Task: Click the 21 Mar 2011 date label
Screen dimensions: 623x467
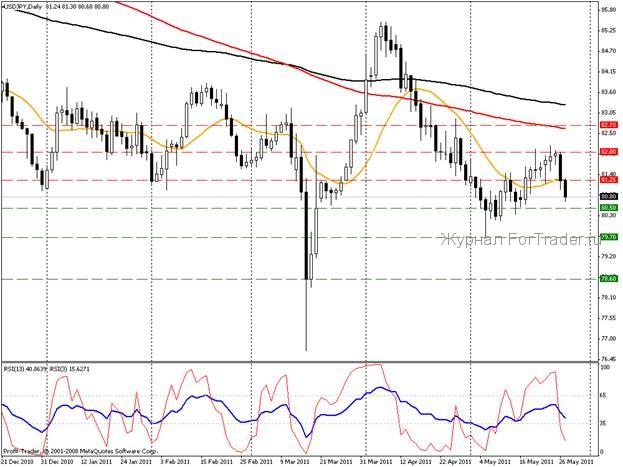Action: pos(337,462)
